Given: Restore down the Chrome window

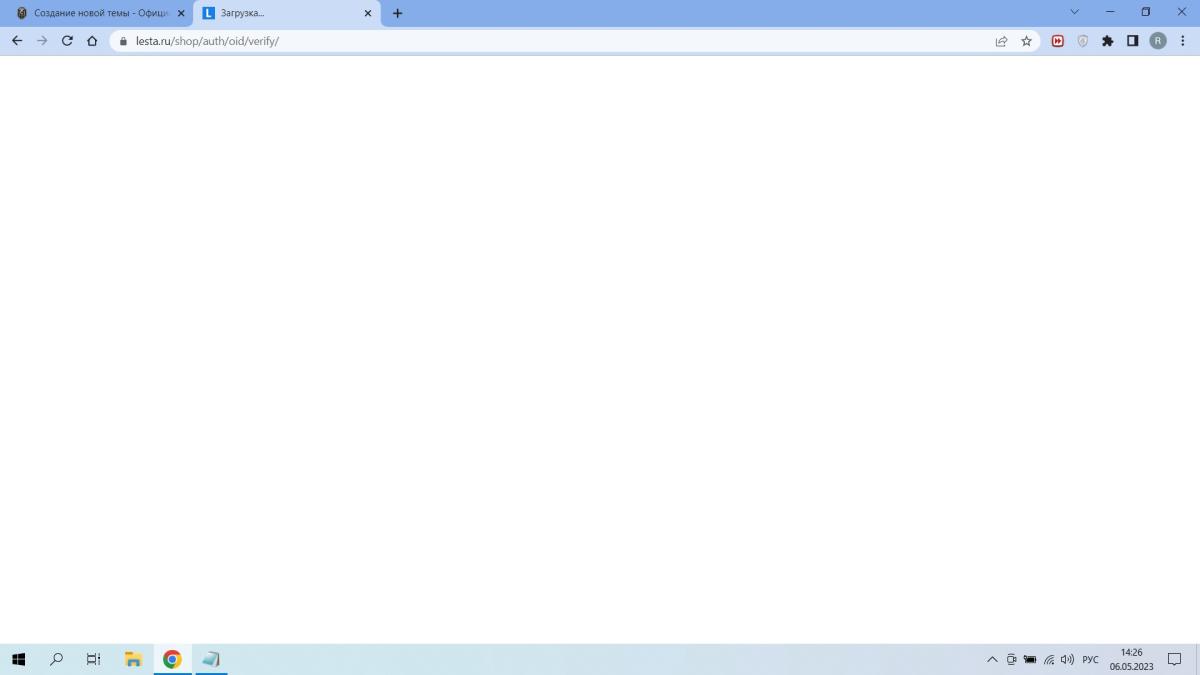Looking at the screenshot, I should tap(1146, 12).
